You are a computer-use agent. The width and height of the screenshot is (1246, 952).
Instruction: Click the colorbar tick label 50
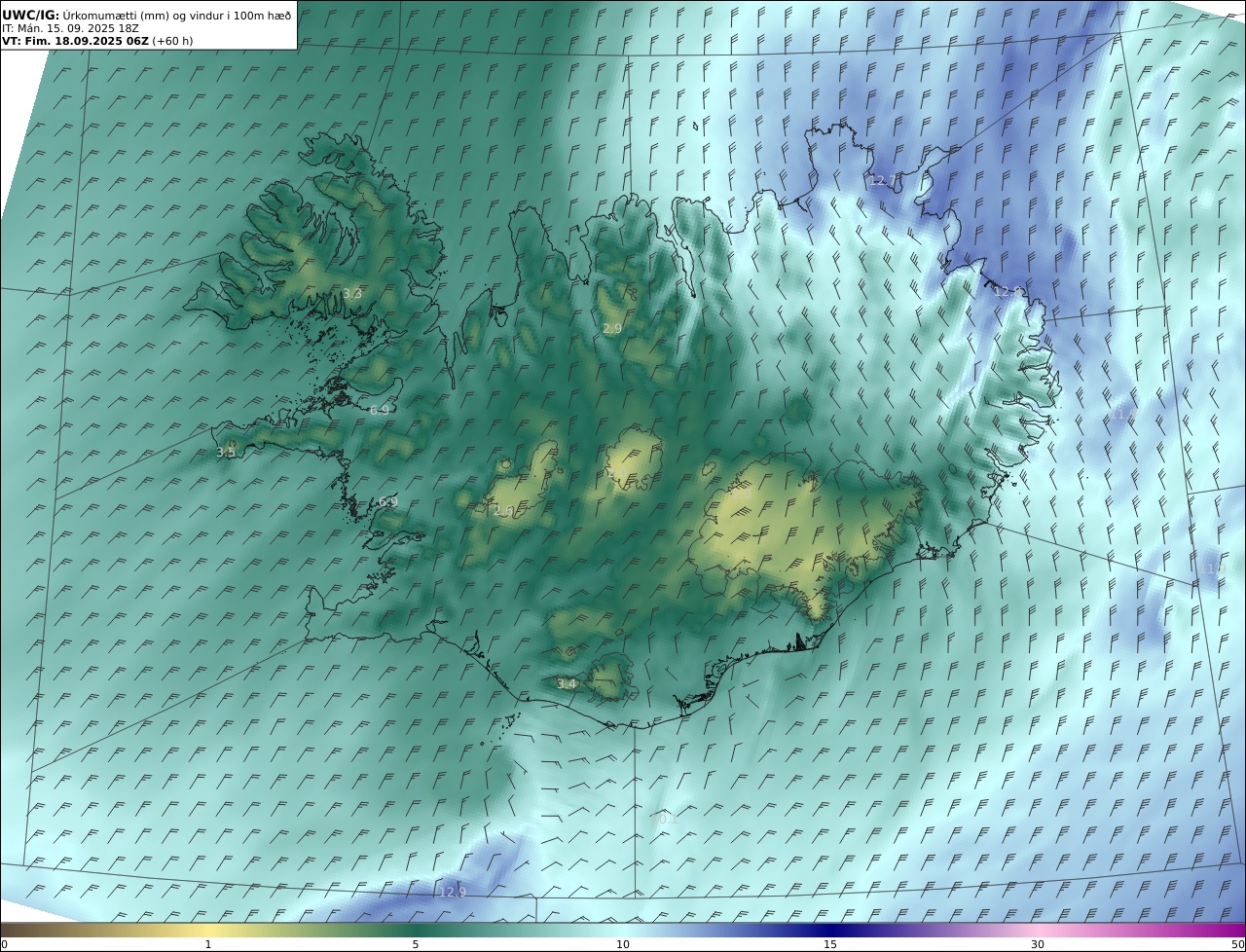(1238, 944)
